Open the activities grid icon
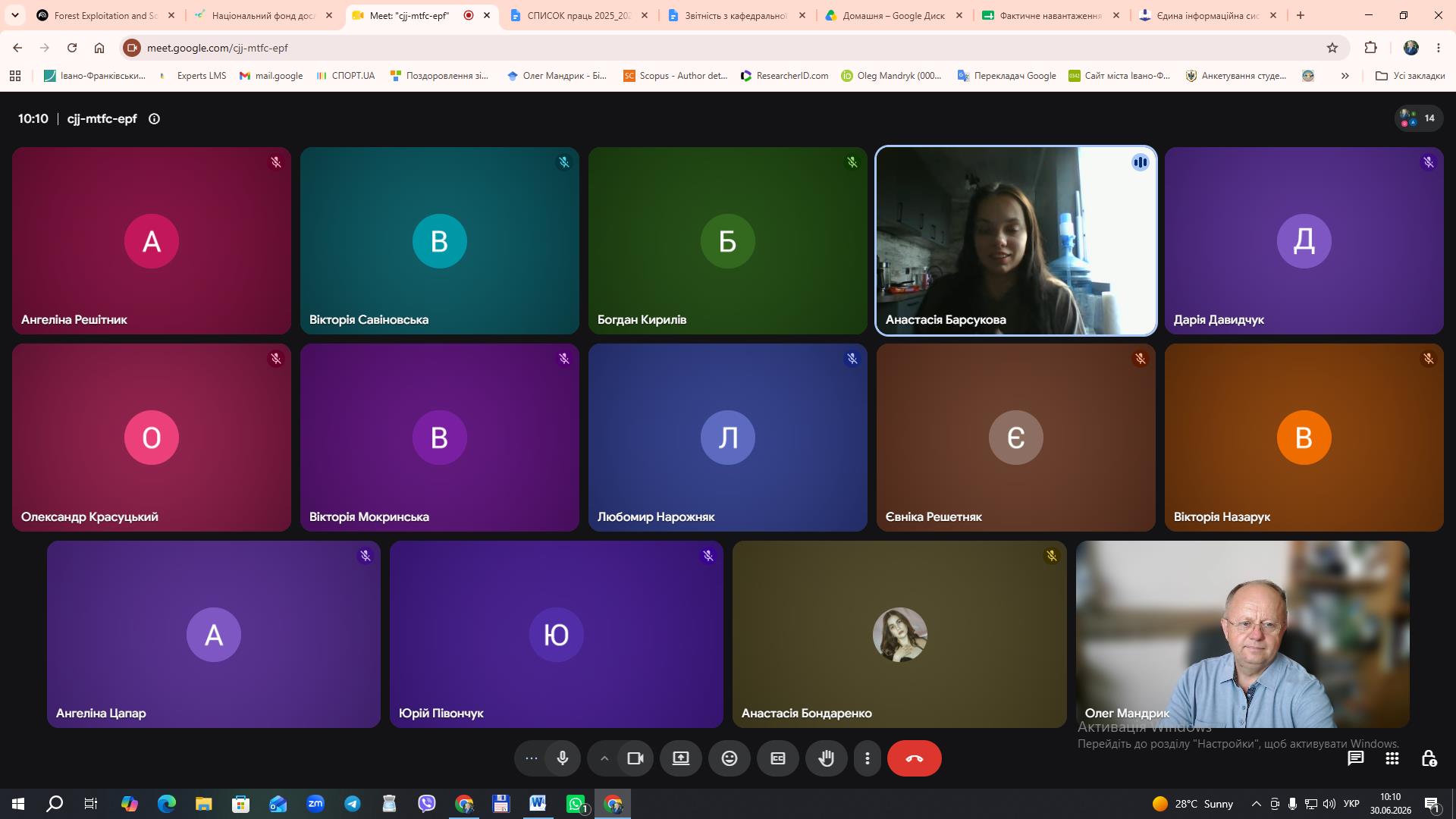The height and width of the screenshot is (819, 1456). [1392, 758]
